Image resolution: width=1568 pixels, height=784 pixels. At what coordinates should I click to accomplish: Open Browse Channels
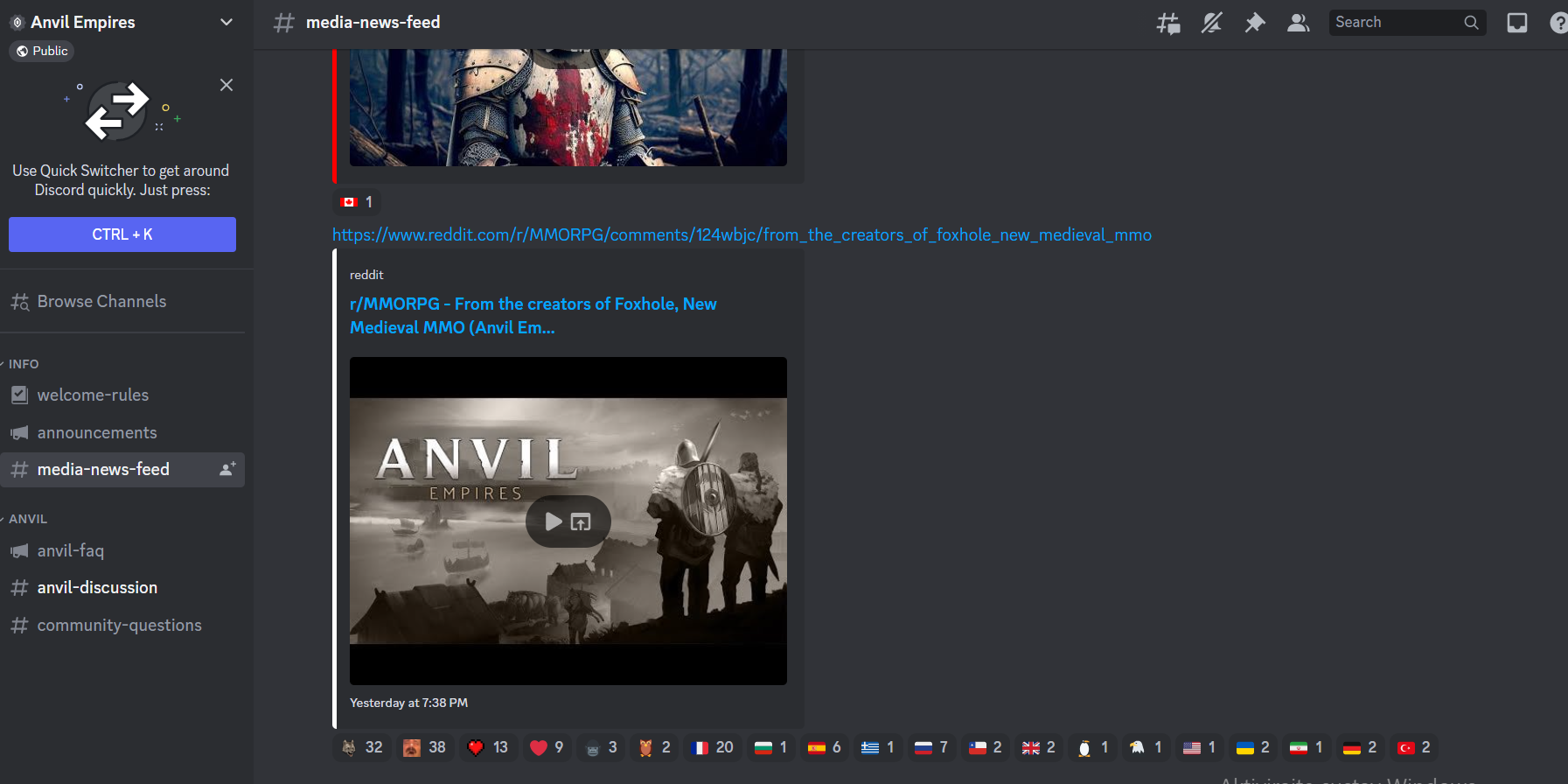click(101, 302)
